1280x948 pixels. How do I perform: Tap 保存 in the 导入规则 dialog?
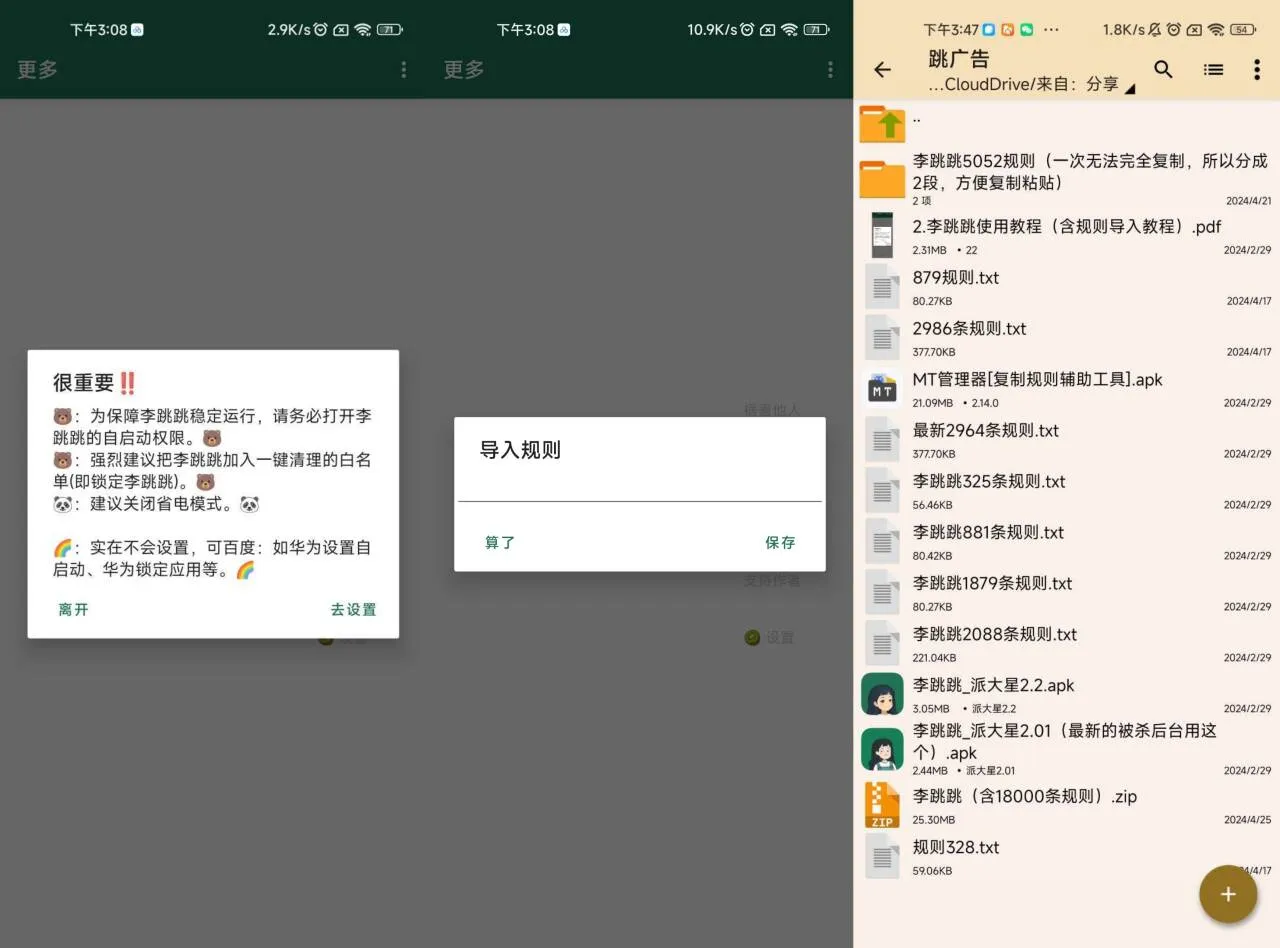coord(779,542)
